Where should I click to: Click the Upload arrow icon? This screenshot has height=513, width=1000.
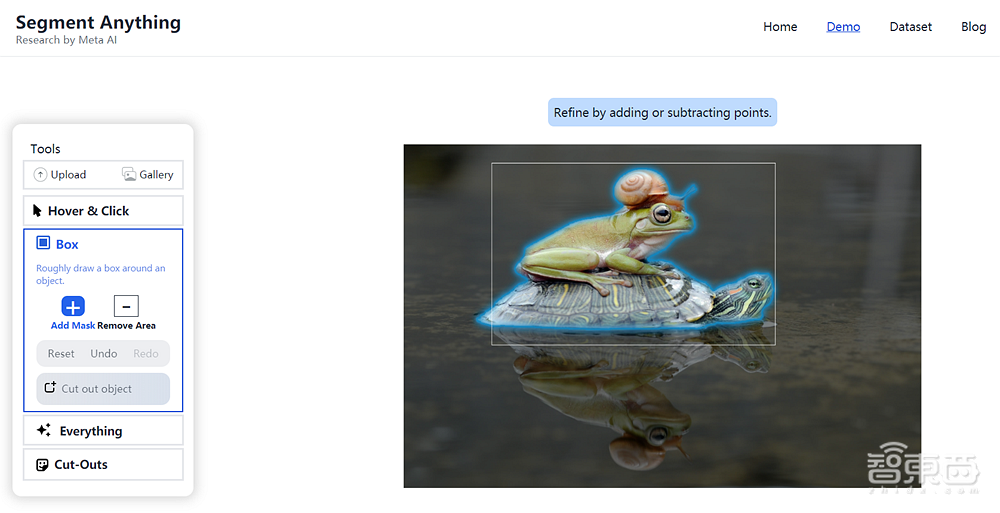(x=40, y=175)
